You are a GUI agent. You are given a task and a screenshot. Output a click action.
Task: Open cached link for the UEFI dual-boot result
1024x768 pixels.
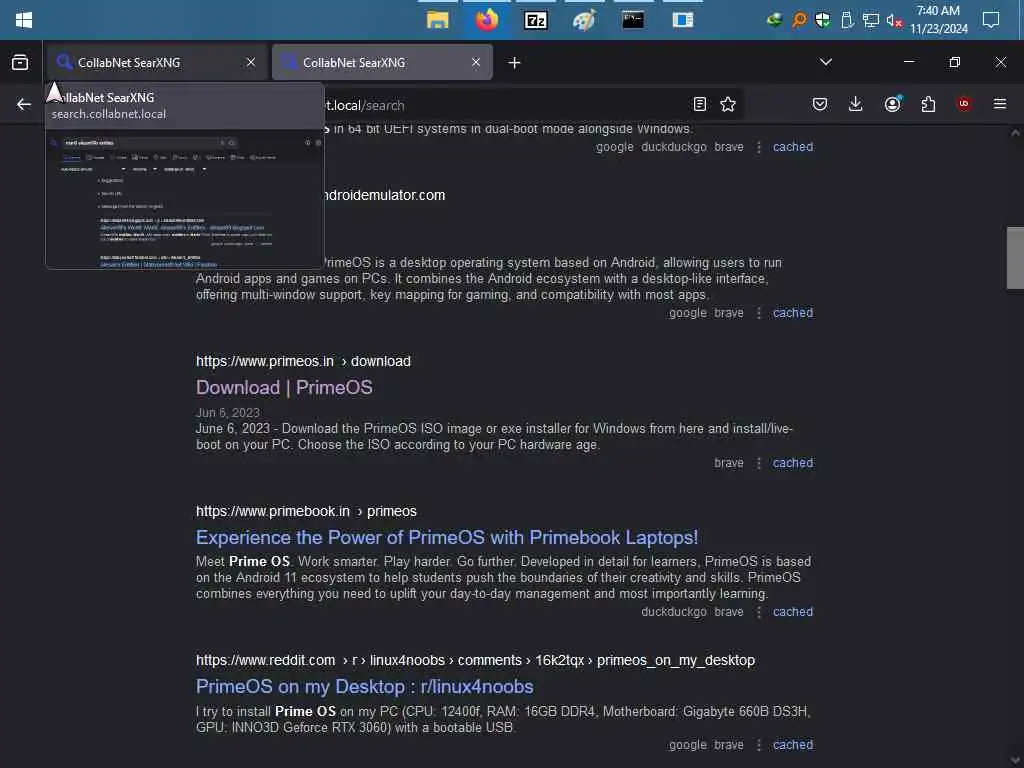(x=793, y=147)
